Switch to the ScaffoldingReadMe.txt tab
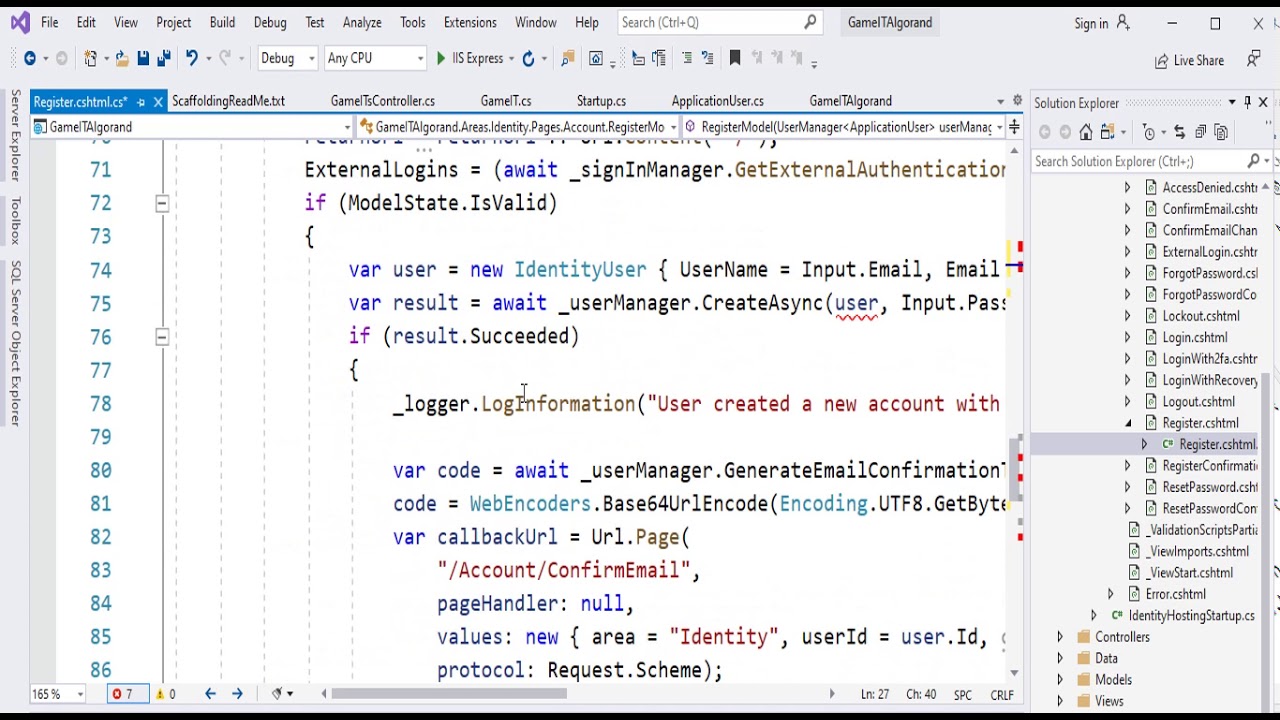 point(228,101)
